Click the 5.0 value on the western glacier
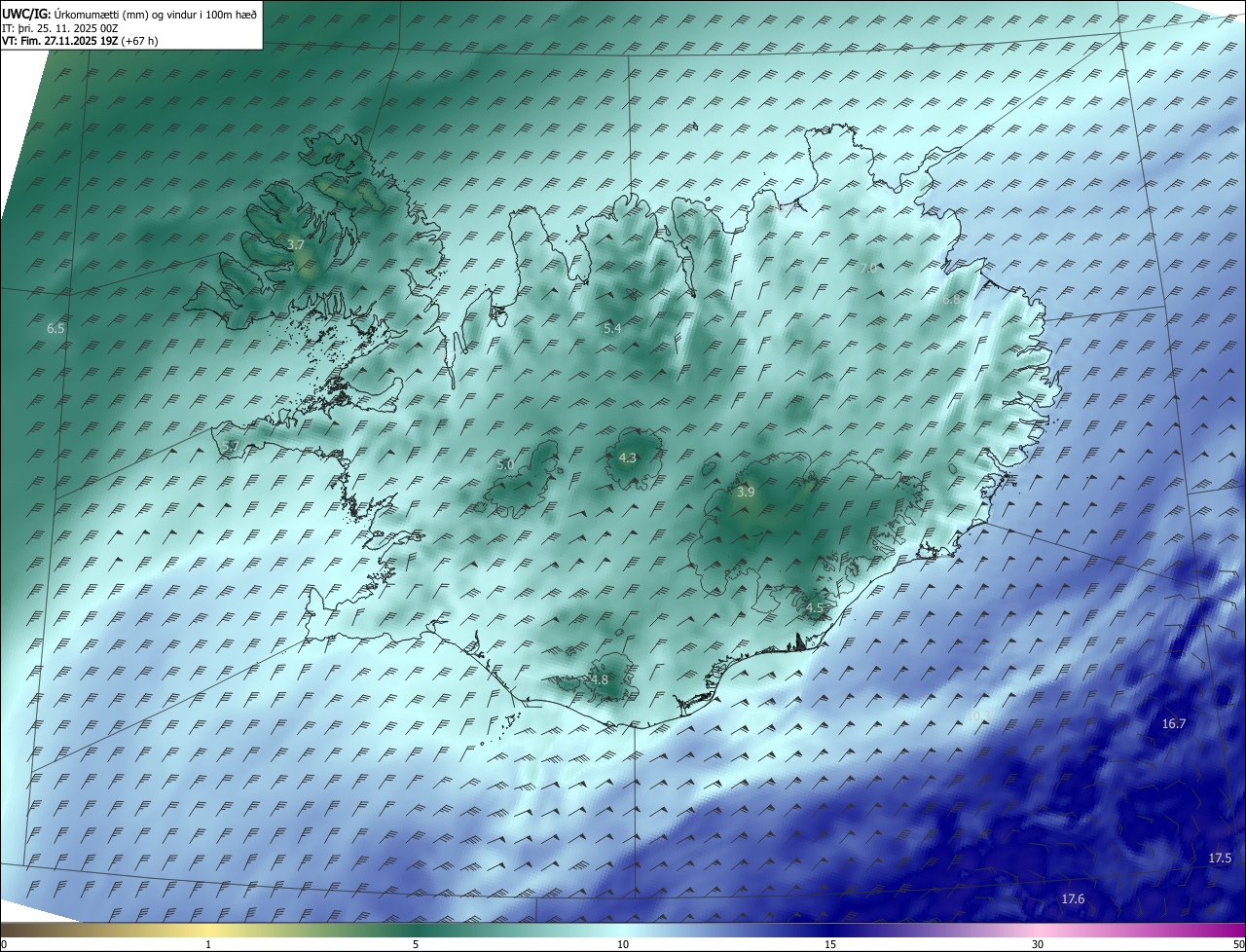Viewport: 1246px width, 952px height. pos(505,465)
